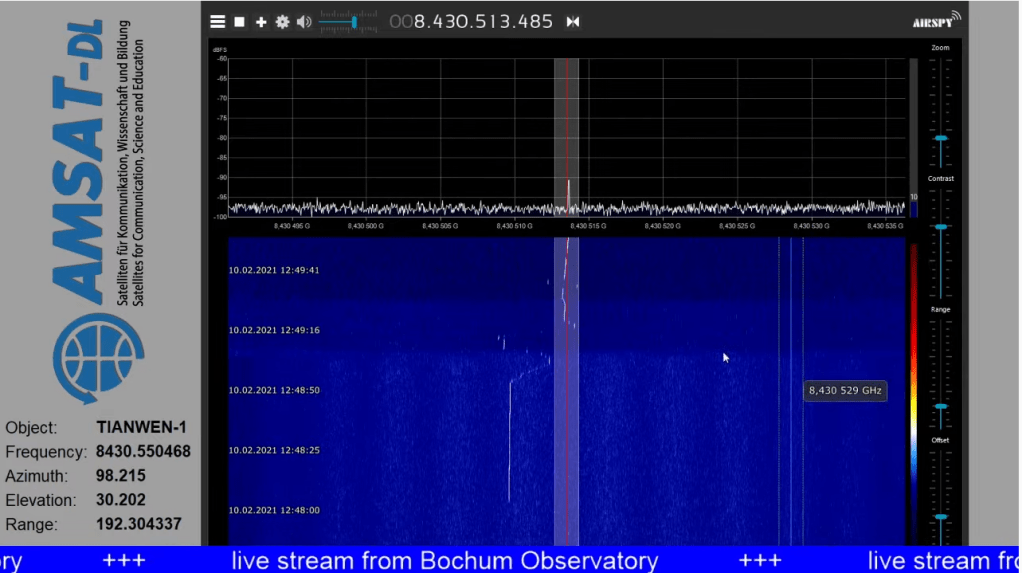
Task: Click the waterfall color gradient bar
Action: point(912,390)
